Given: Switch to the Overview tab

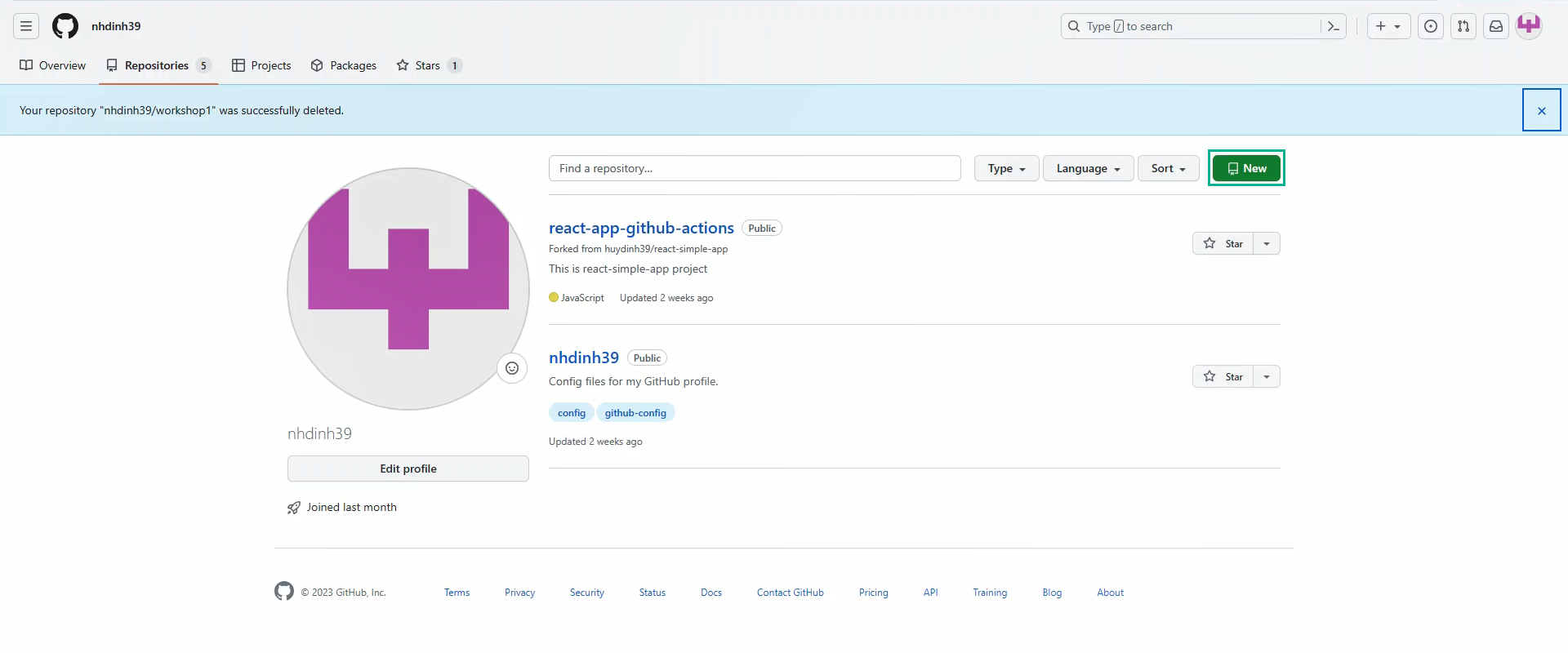Looking at the screenshot, I should [x=52, y=65].
